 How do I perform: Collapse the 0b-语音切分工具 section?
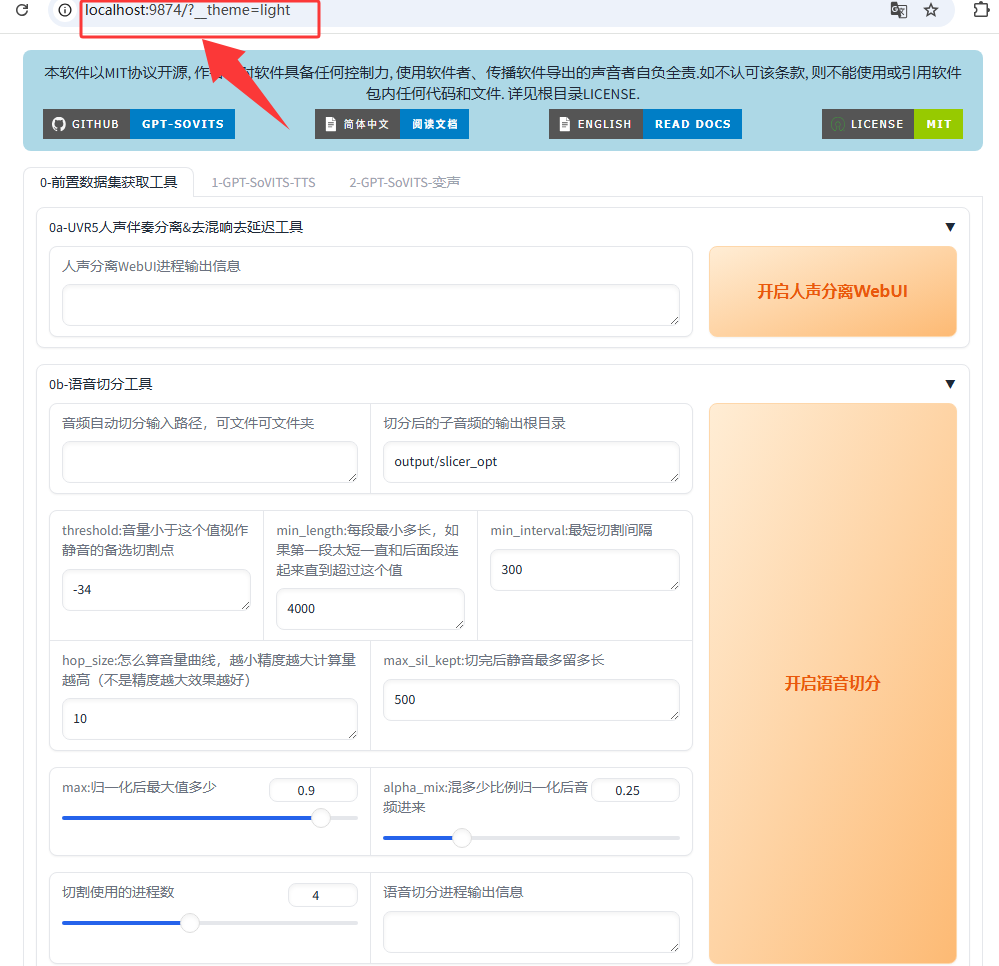tap(950, 384)
